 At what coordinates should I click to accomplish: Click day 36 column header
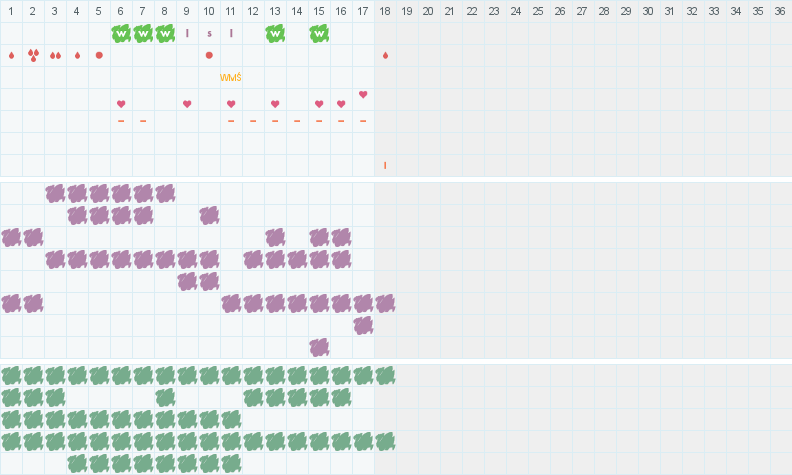(780, 10)
